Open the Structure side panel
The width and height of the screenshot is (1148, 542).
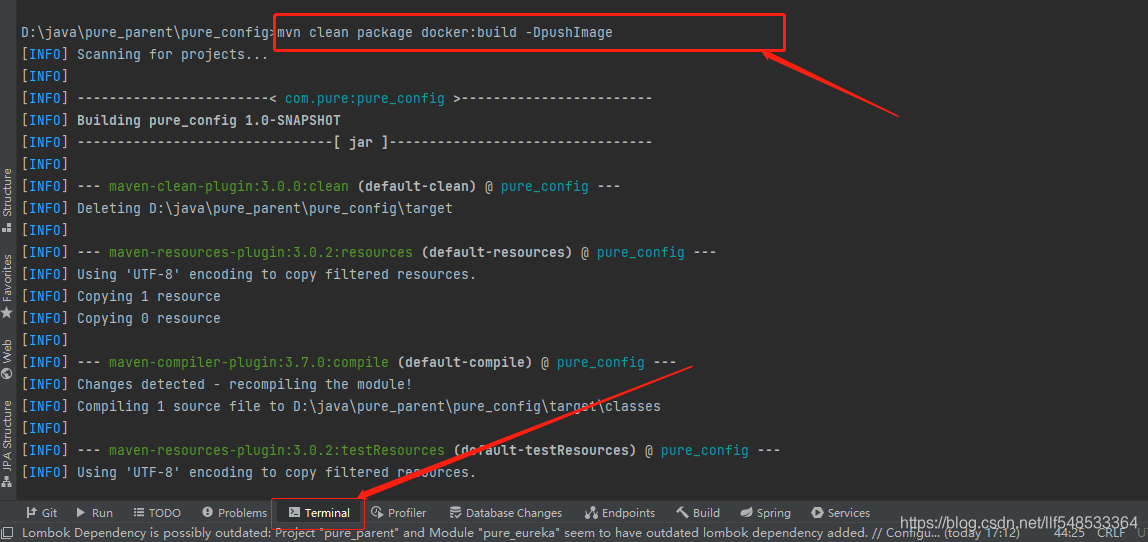click(7, 201)
